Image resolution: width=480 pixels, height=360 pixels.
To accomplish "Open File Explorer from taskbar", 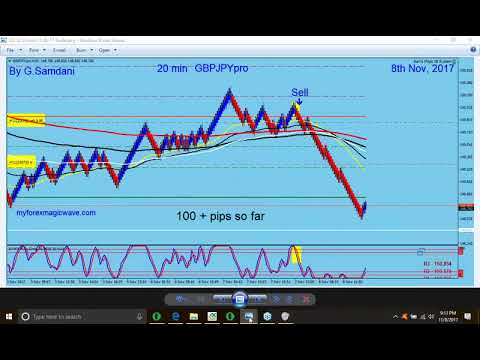I will click(194, 316).
